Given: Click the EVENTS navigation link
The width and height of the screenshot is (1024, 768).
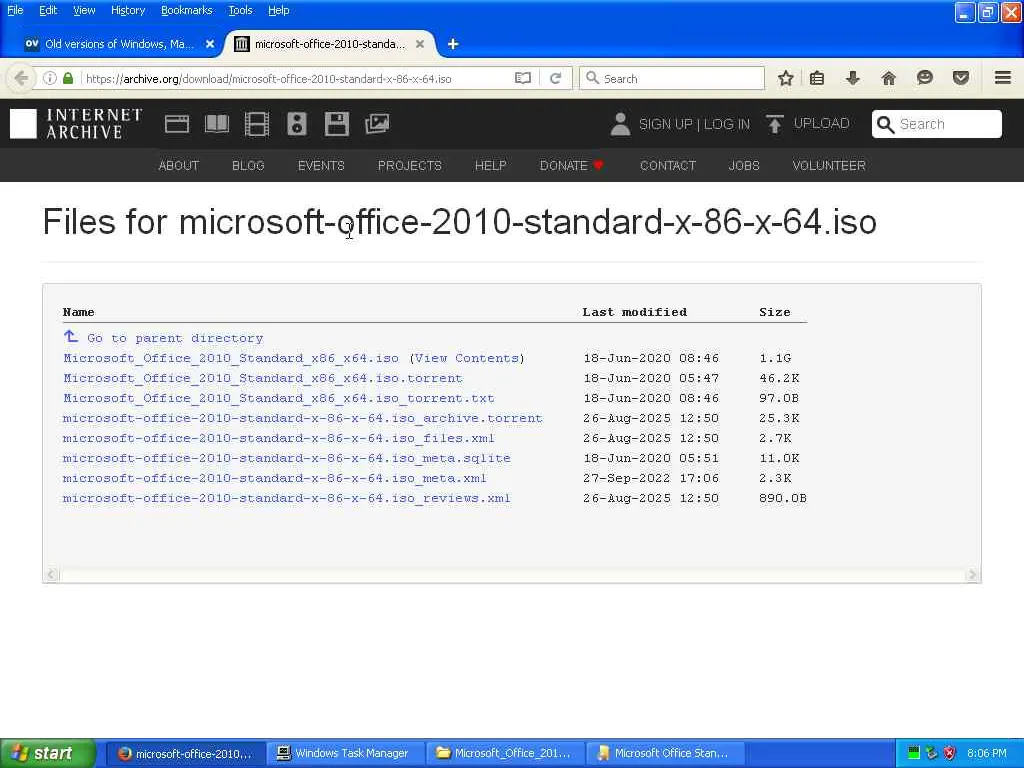Looking at the screenshot, I should [321, 166].
